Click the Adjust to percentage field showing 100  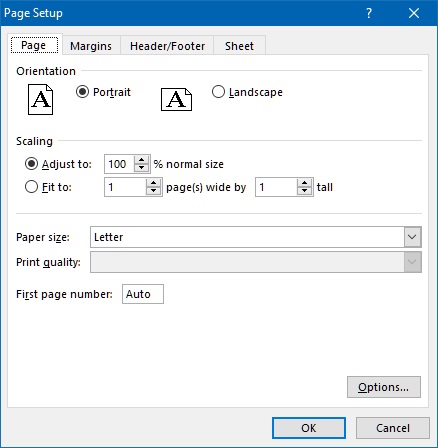(x=119, y=164)
